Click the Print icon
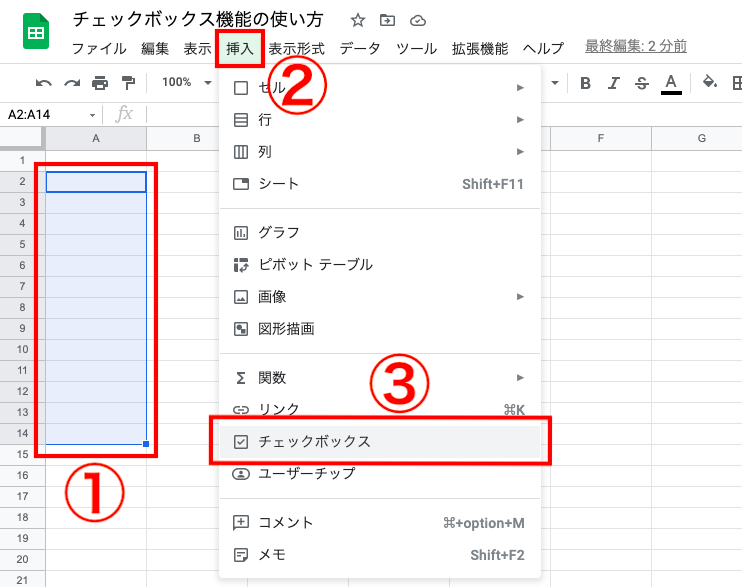The height and width of the screenshot is (587, 742). coord(100,83)
